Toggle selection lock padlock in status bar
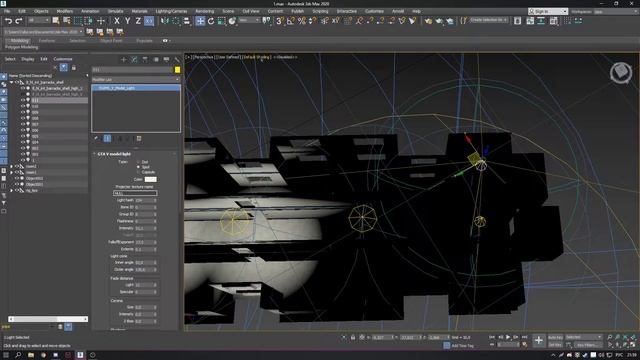The height and width of the screenshot is (360, 640). point(353,338)
